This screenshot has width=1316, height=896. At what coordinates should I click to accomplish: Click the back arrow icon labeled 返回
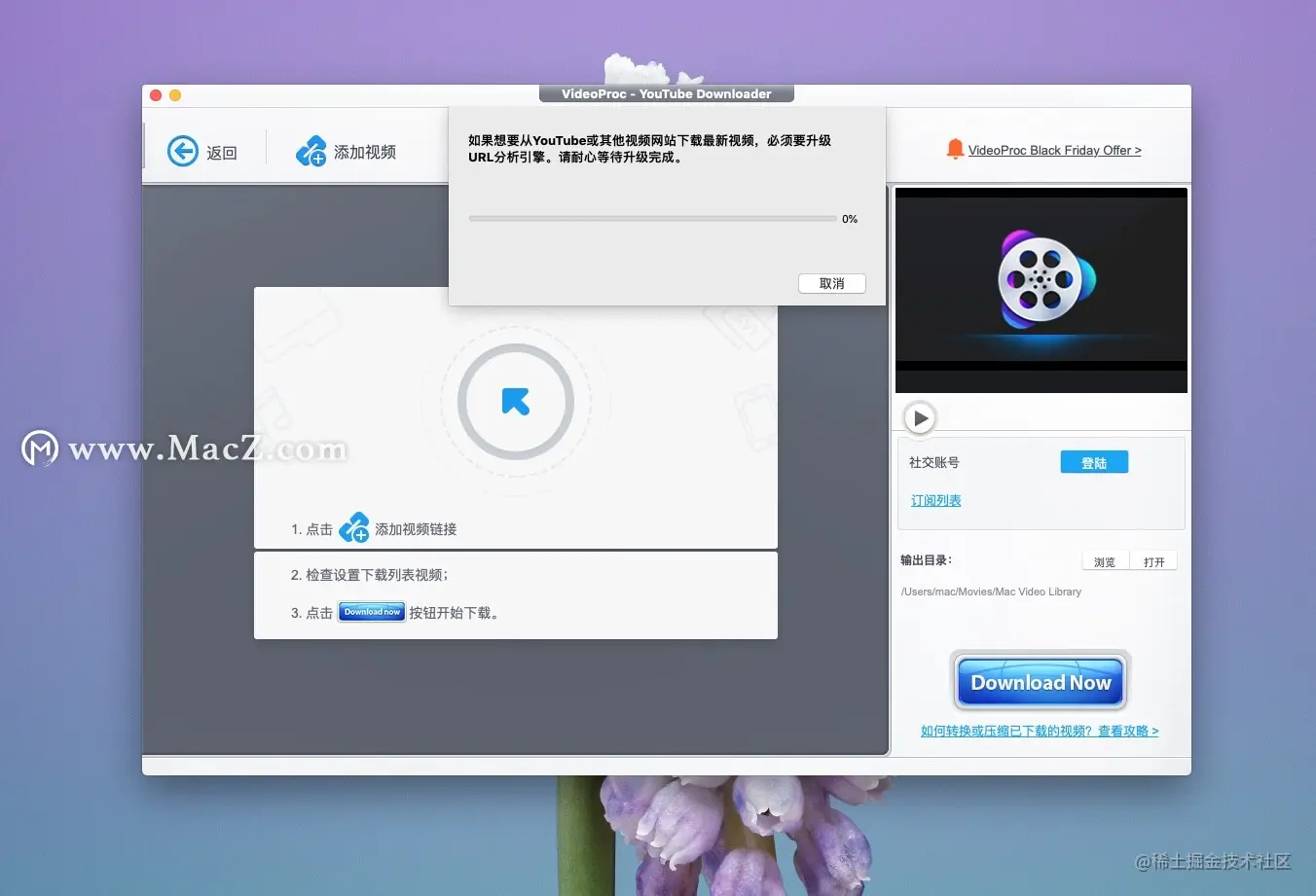(x=183, y=152)
